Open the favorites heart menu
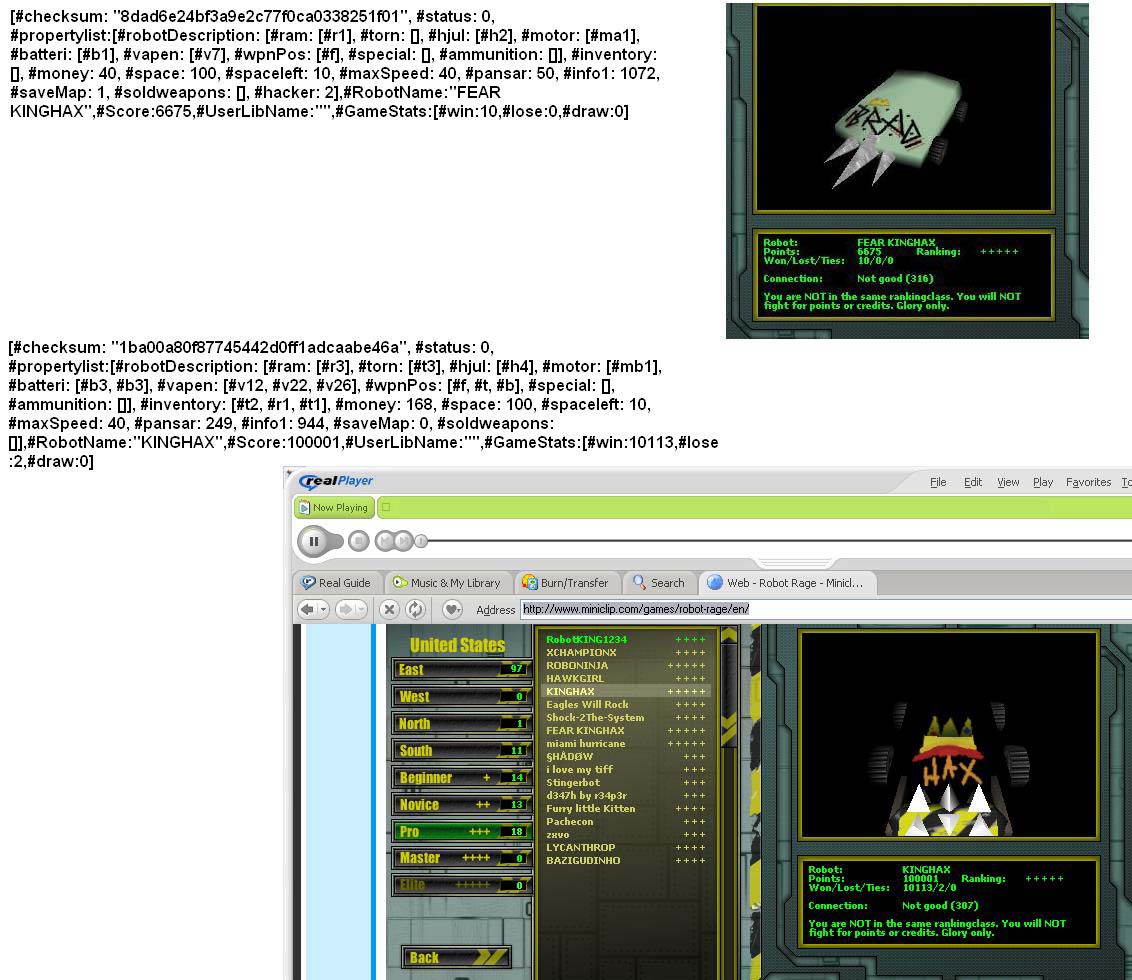 (452, 610)
